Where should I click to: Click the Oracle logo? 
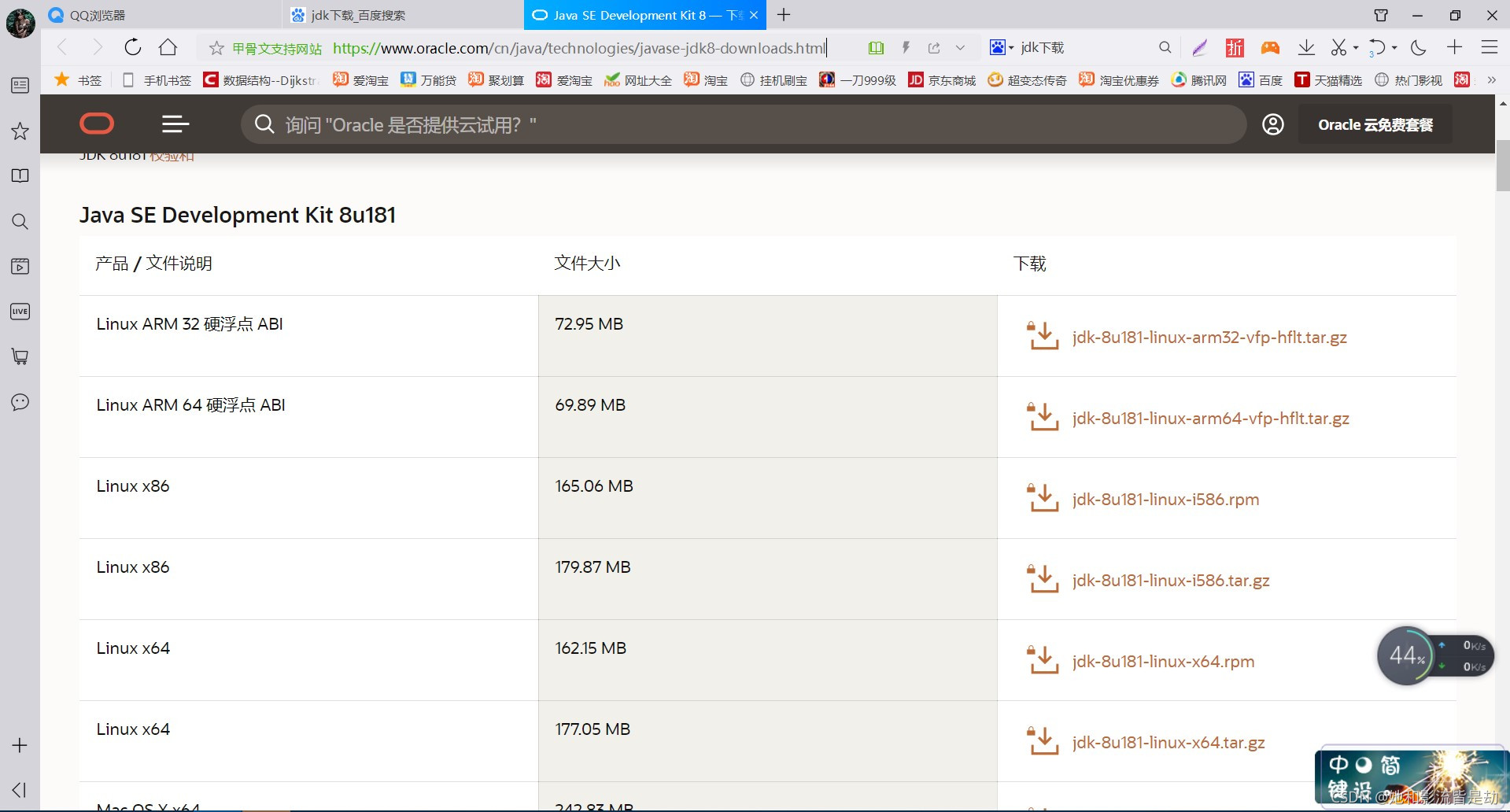point(97,124)
